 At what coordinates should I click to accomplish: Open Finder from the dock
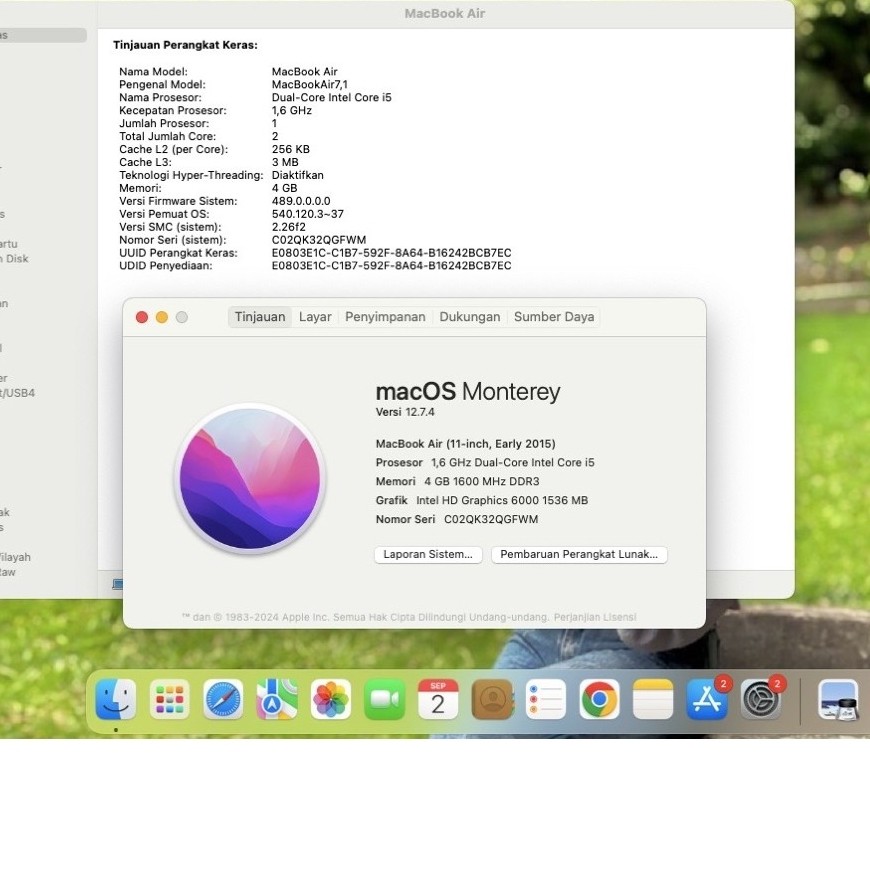115,699
